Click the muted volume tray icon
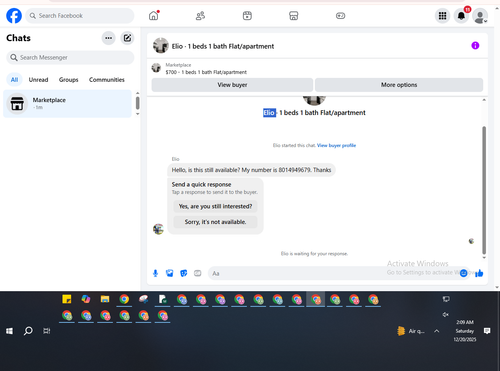 pyautogui.click(x=446, y=314)
